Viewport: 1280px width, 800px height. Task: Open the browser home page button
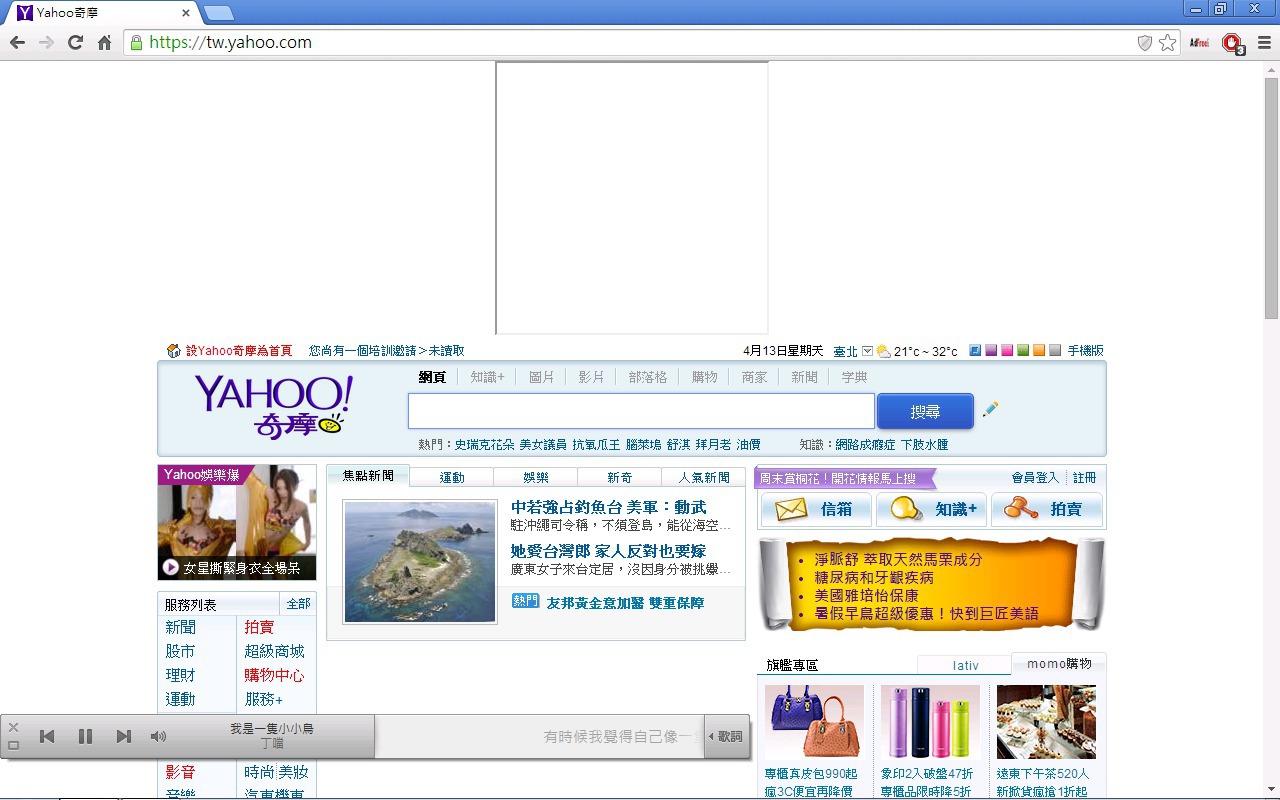point(104,42)
